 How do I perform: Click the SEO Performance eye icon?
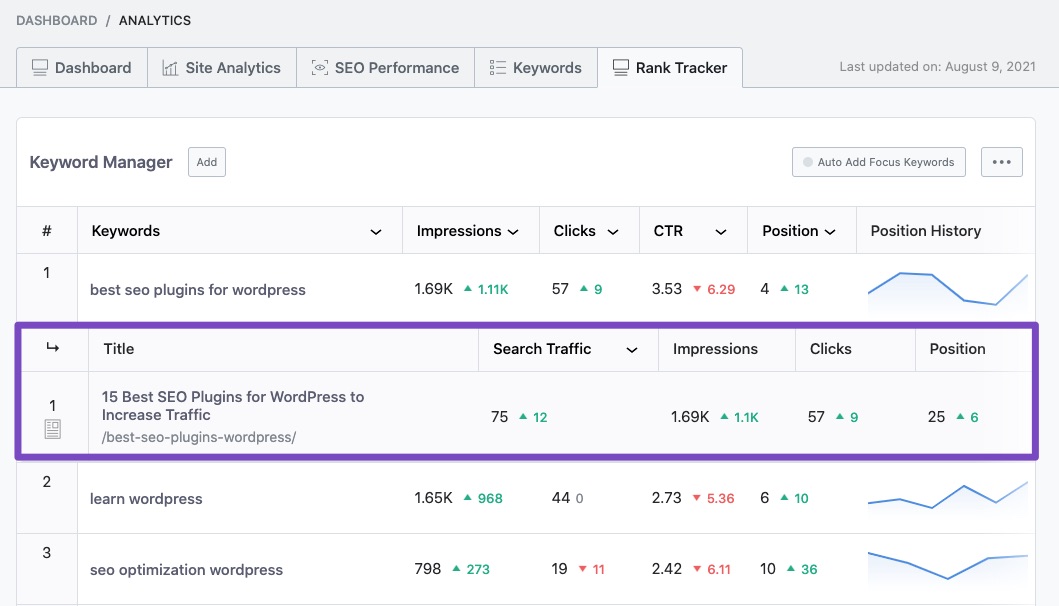coord(320,68)
